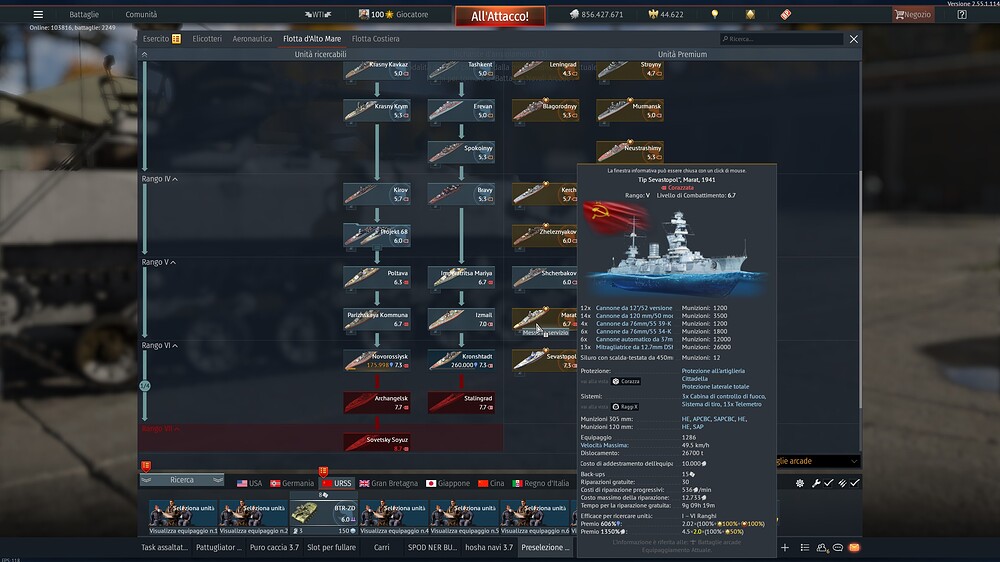Open the question mark help icon

point(962,14)
